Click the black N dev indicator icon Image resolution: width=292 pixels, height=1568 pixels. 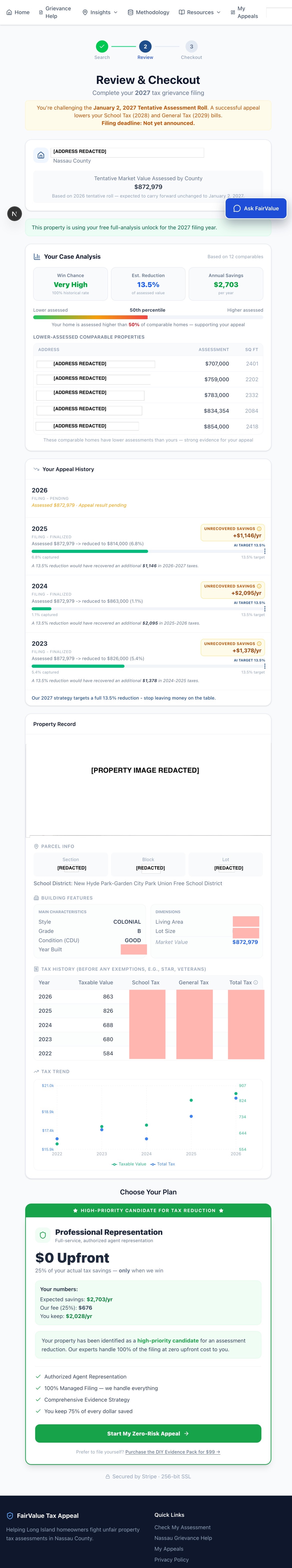[x=14, y=214]
